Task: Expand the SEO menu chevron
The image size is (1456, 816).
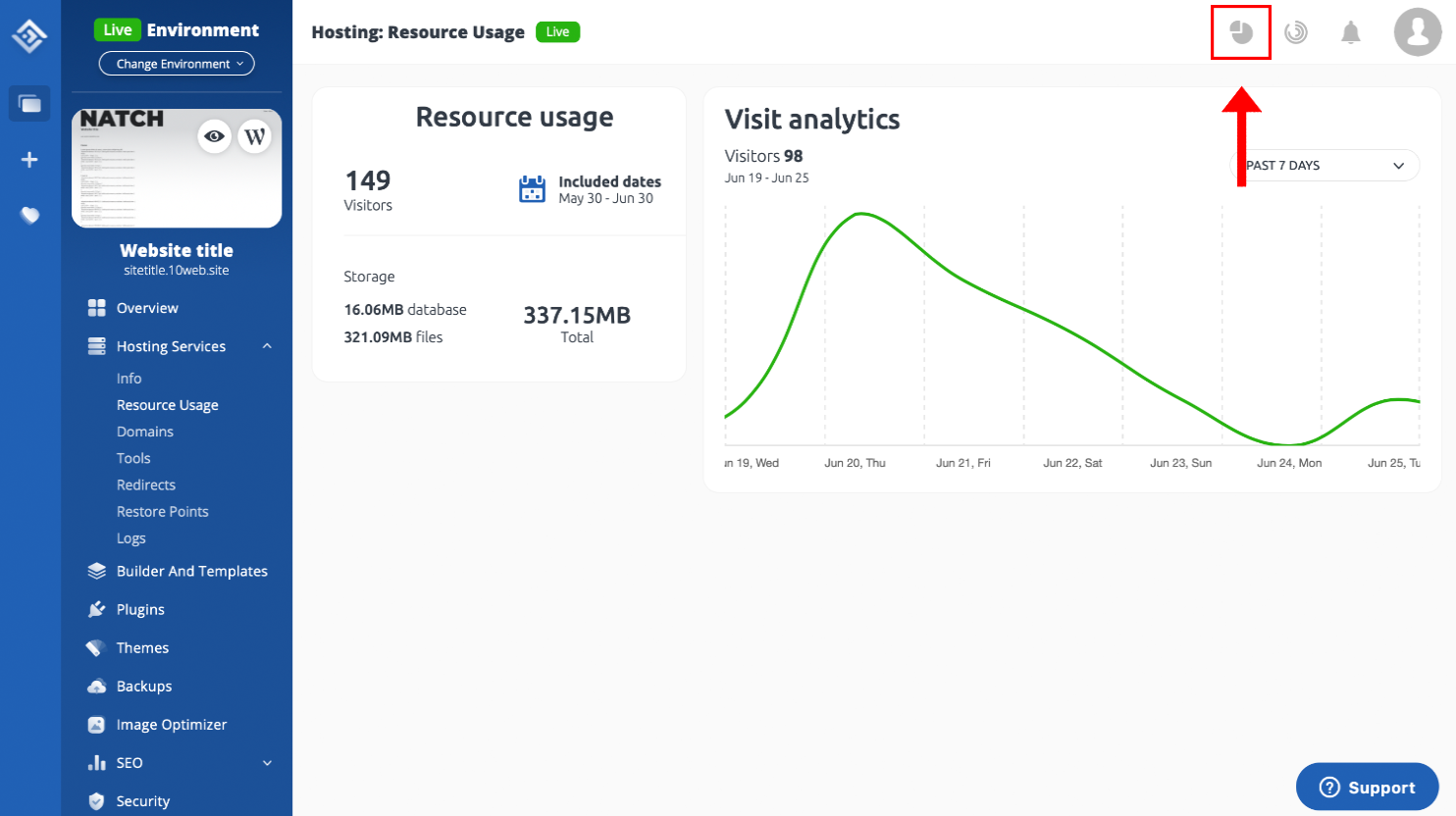Action: click(267, 763)
